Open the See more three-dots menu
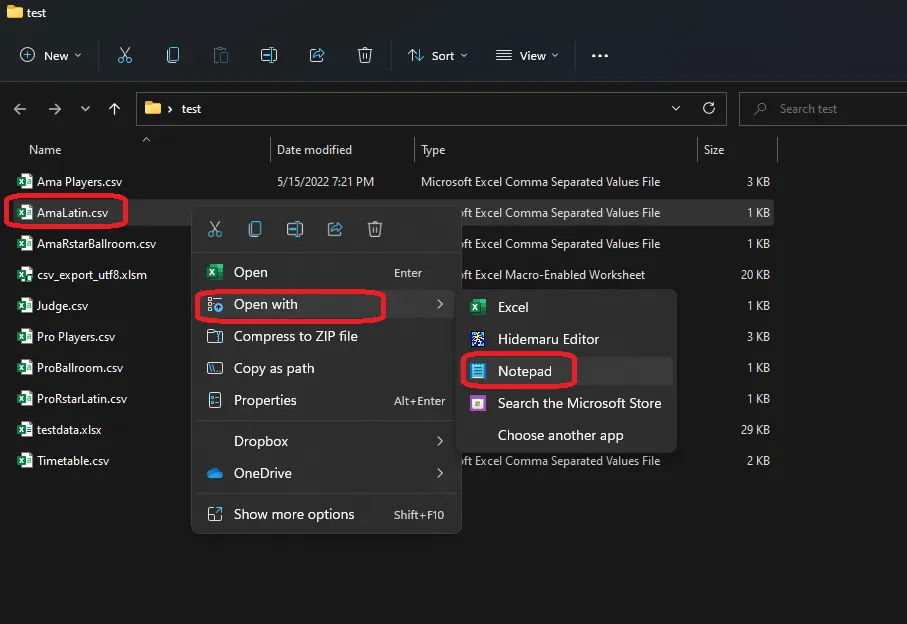The height and width of the screenshot is (624, 907). coord(600,56)
